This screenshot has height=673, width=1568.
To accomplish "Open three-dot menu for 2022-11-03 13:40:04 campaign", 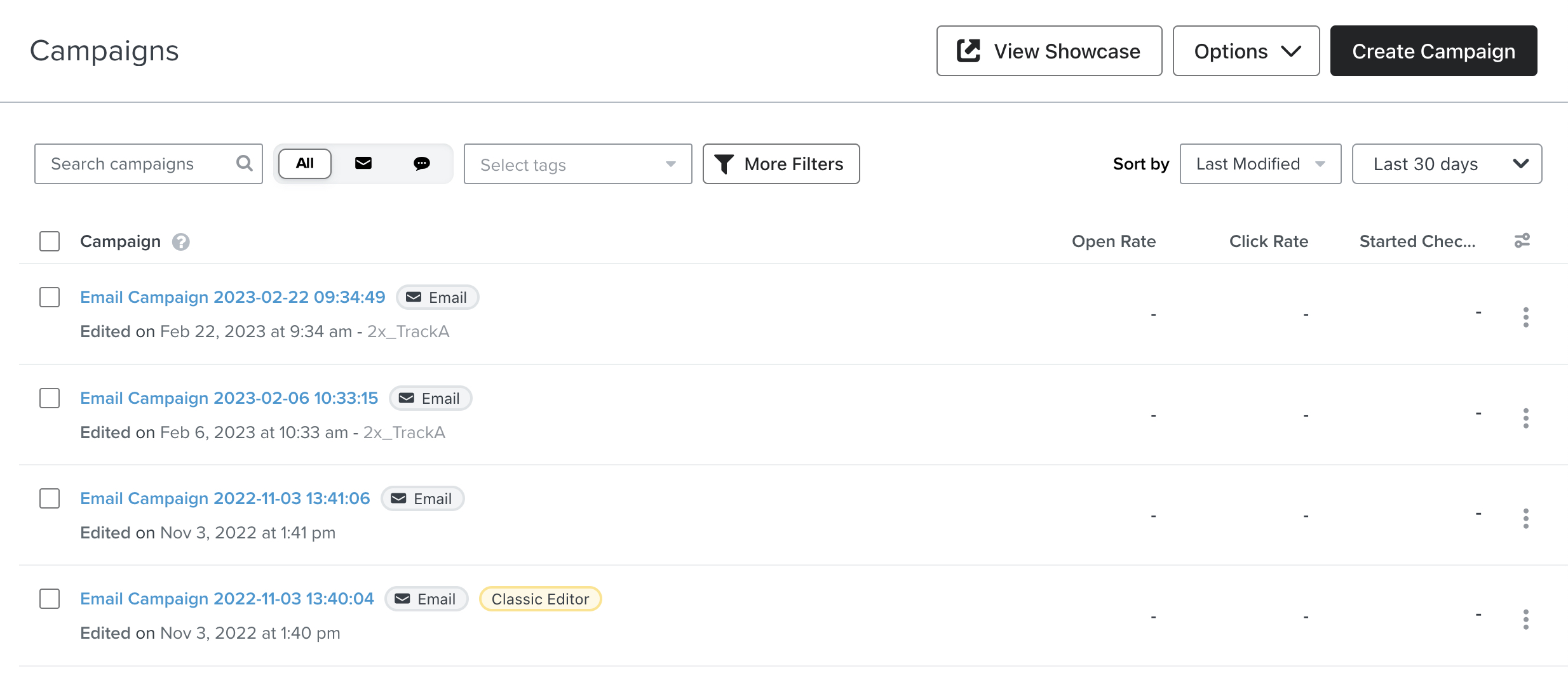I will pyautogui.click(x=1525, y=619).
